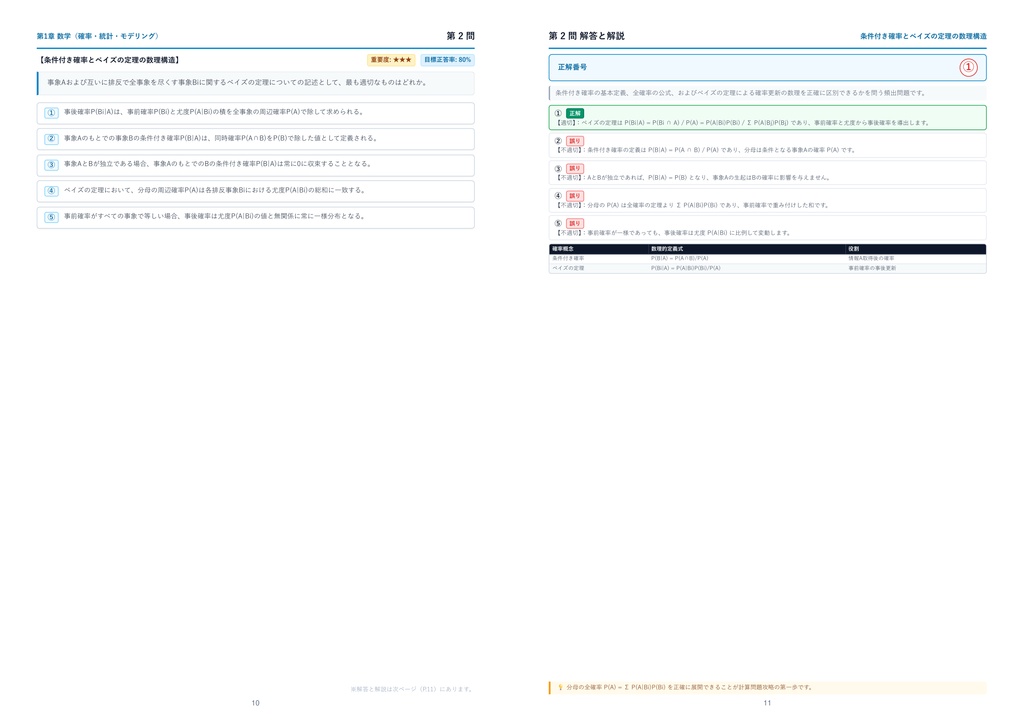Click the number 2 badge of the second answer choice
This screenshot has width=1024, height=724.
52,139
